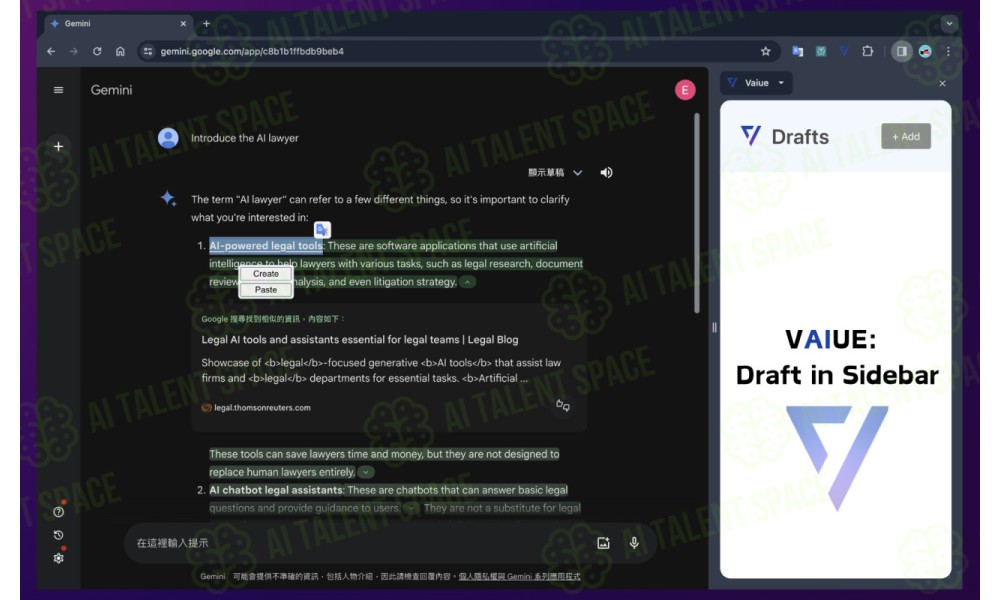The height and width of the screenshot is (600, 1000).
Task: Close the Vaiue side panel
Action: tap(943, 84)
